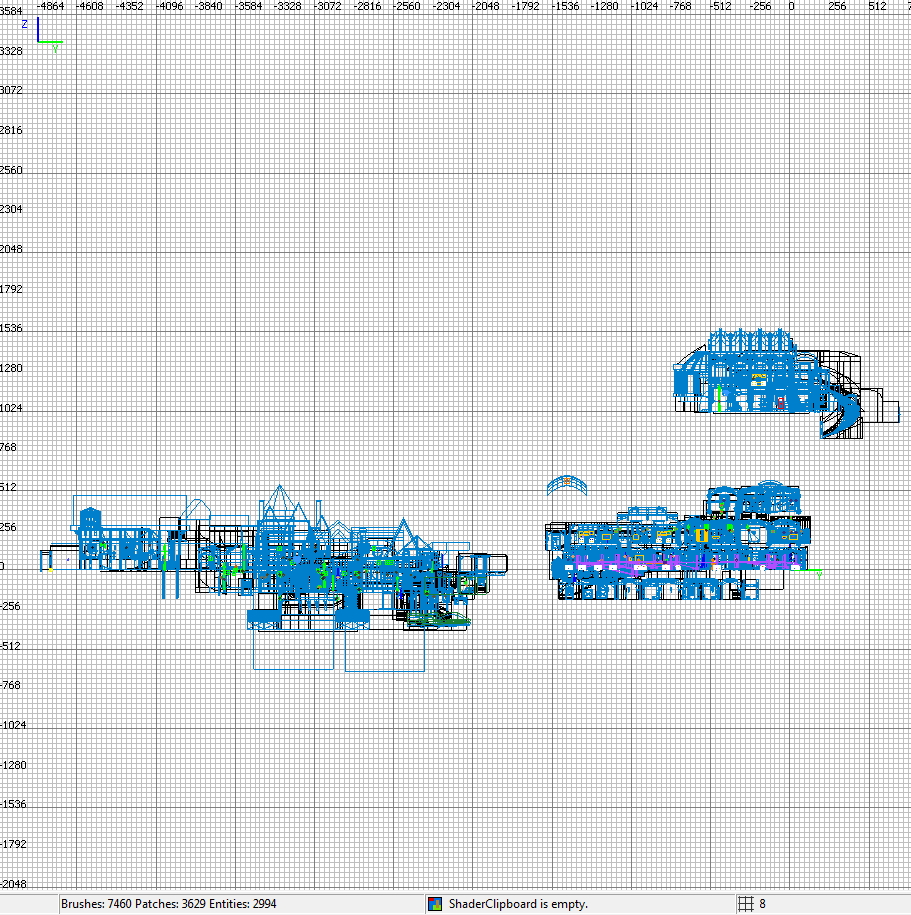
Task: Select the small blue arch structure
Action: (567, 485)
